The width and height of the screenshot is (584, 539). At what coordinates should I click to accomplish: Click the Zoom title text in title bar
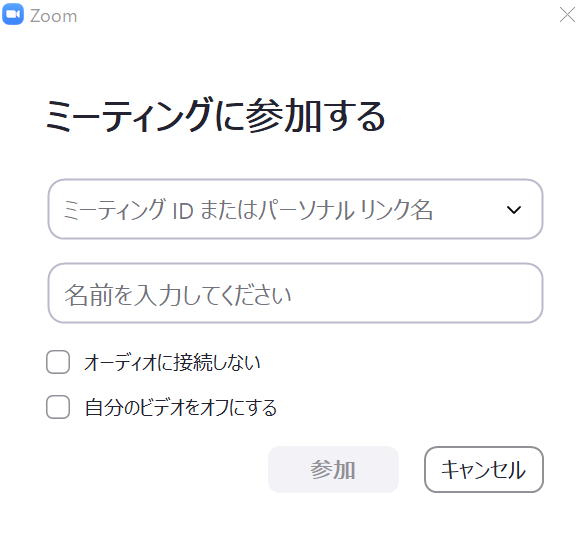point(53,16)
